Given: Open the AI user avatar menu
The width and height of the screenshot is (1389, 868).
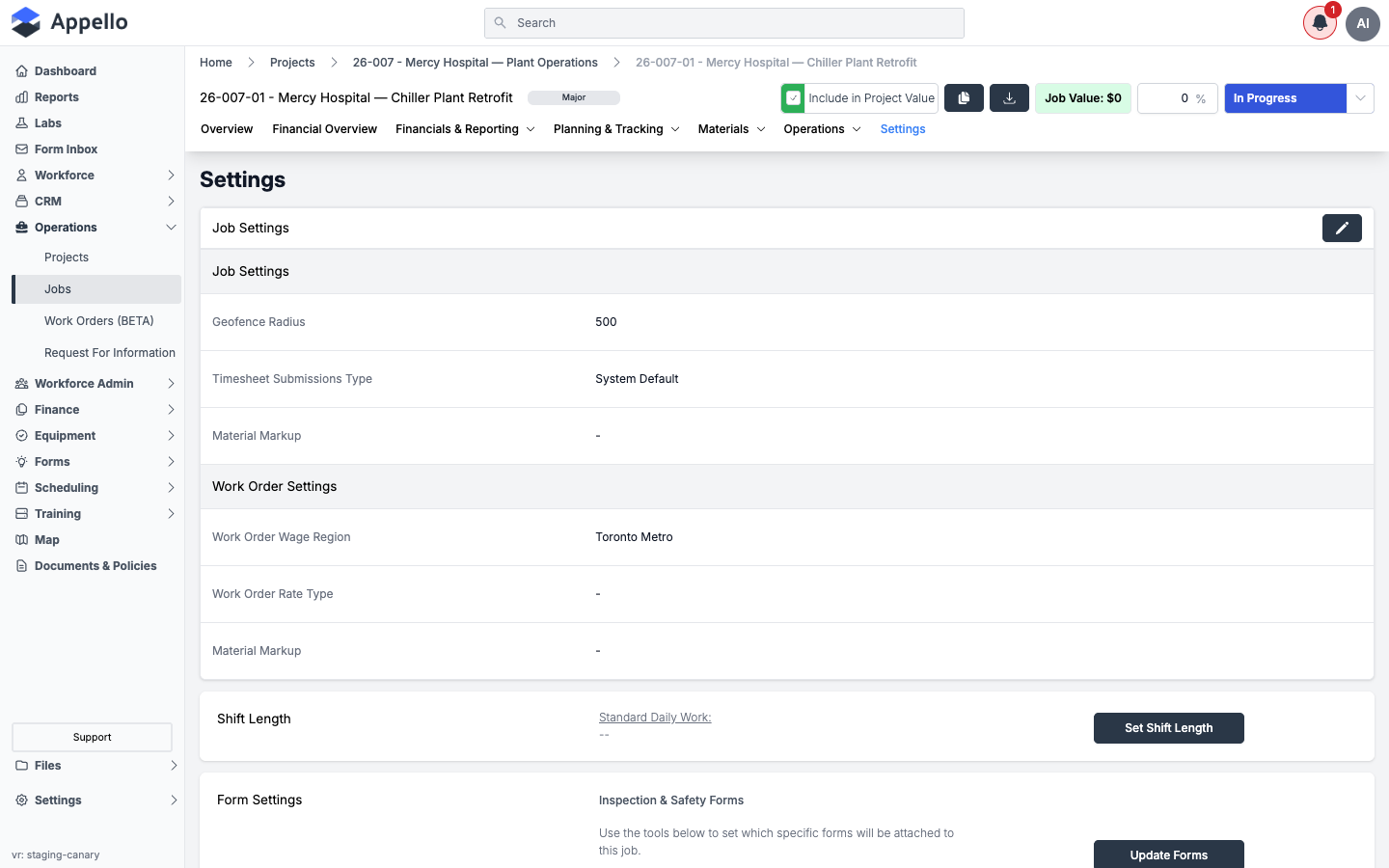Looking at the screenshot, I should pos(1363,23).
